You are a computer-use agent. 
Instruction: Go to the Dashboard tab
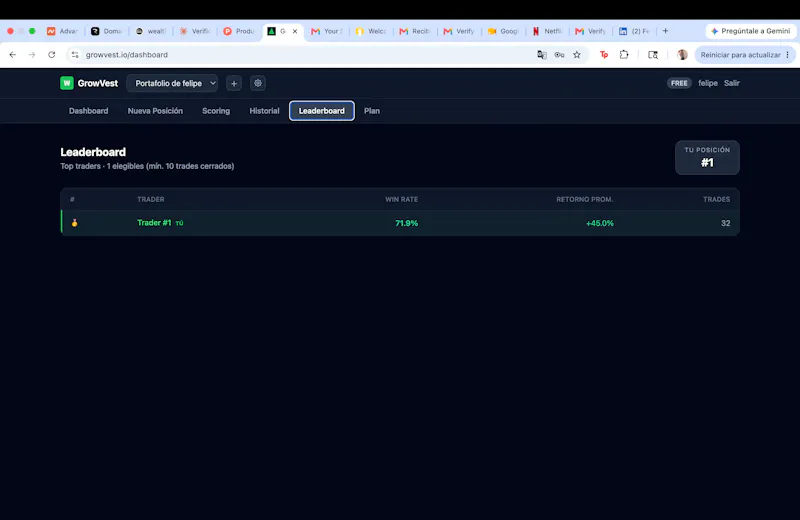[x=88, y=111]
